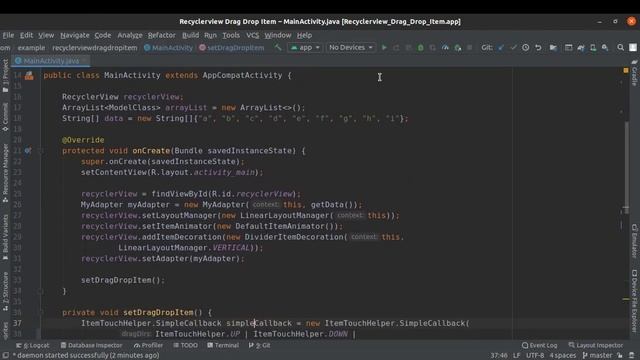Click the class gutter icon on line 14

click(x=29, y=76)
